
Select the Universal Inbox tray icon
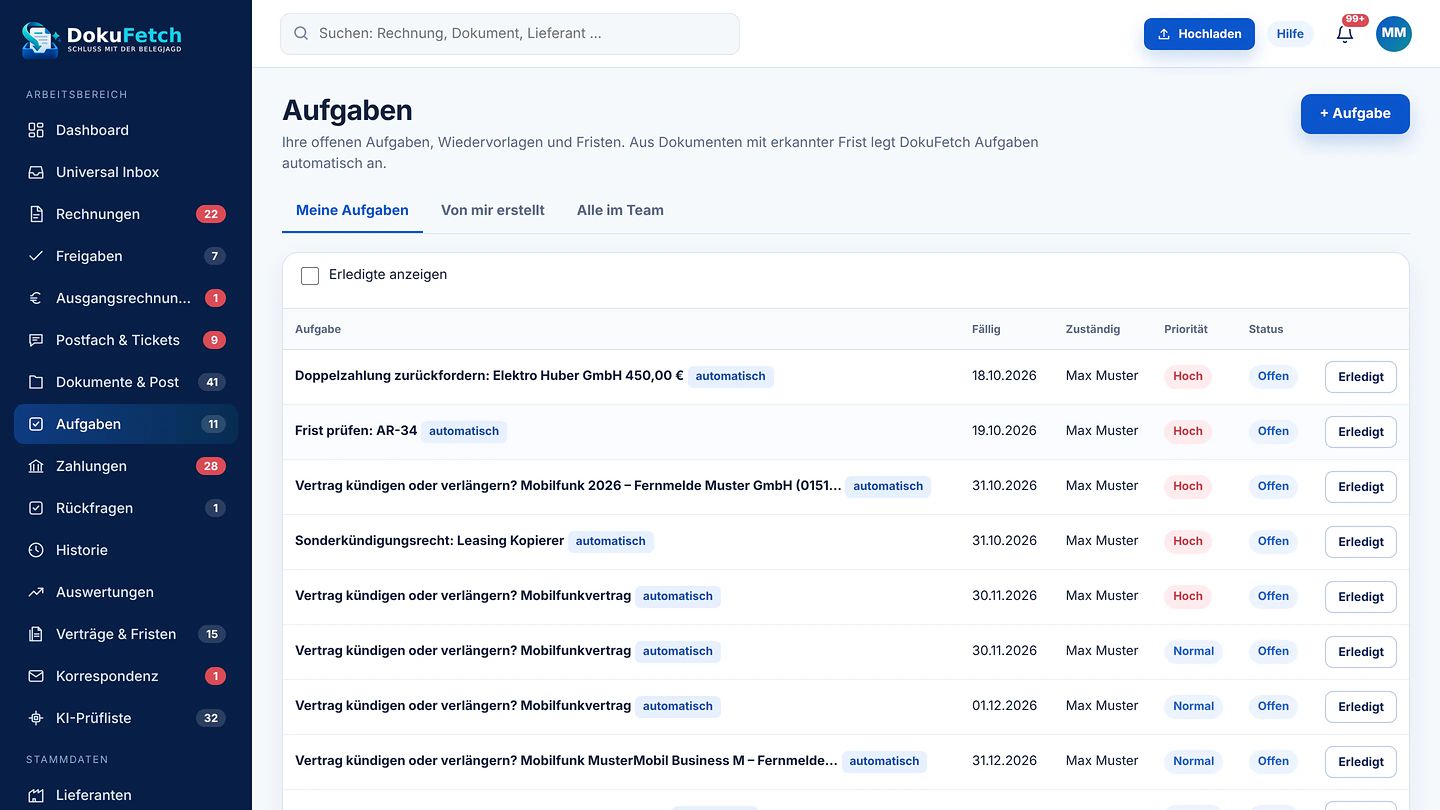(x=36, y=172)
